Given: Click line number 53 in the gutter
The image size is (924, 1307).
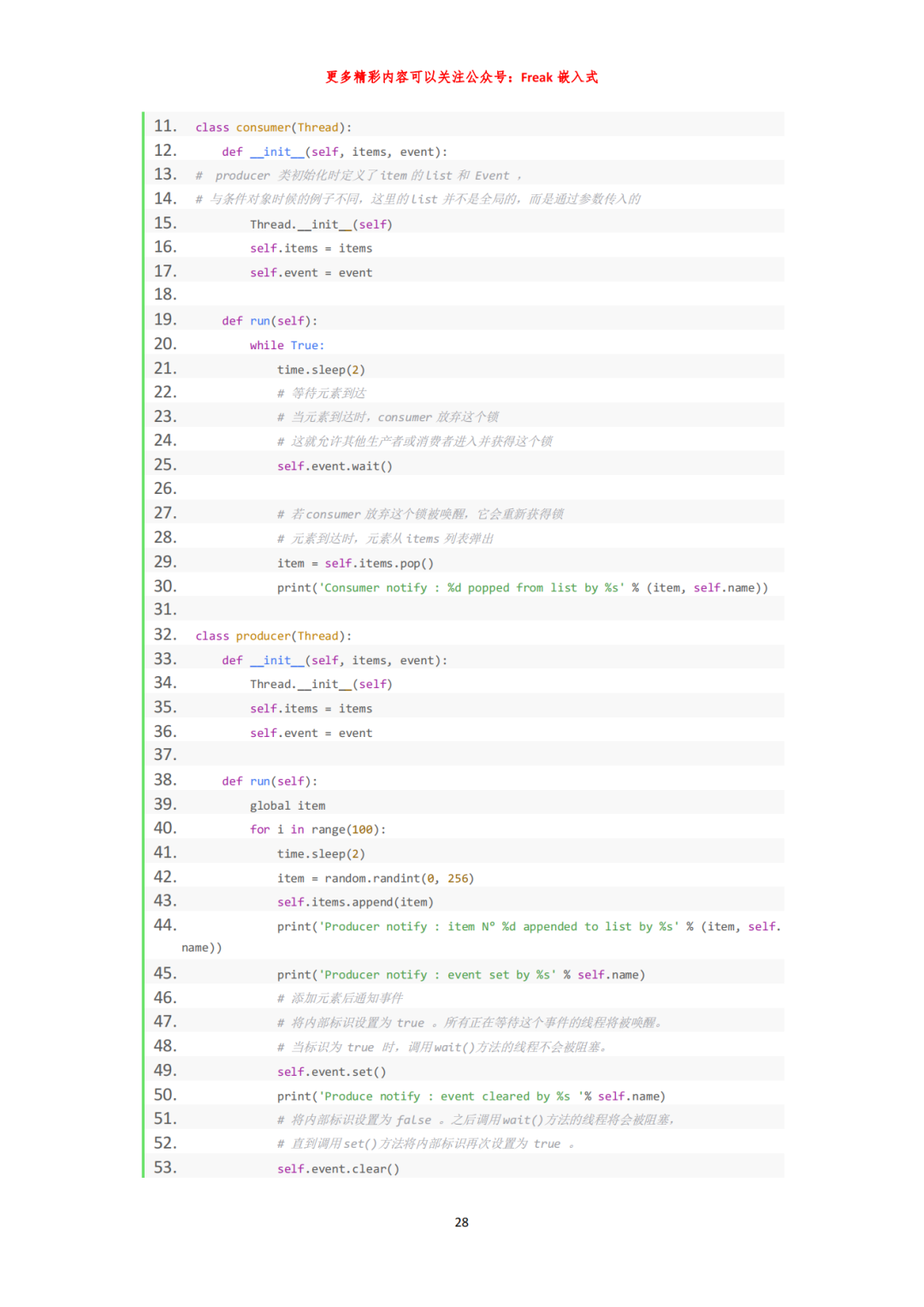Looking at the screenshot, I should click(x=165, y=1167).
